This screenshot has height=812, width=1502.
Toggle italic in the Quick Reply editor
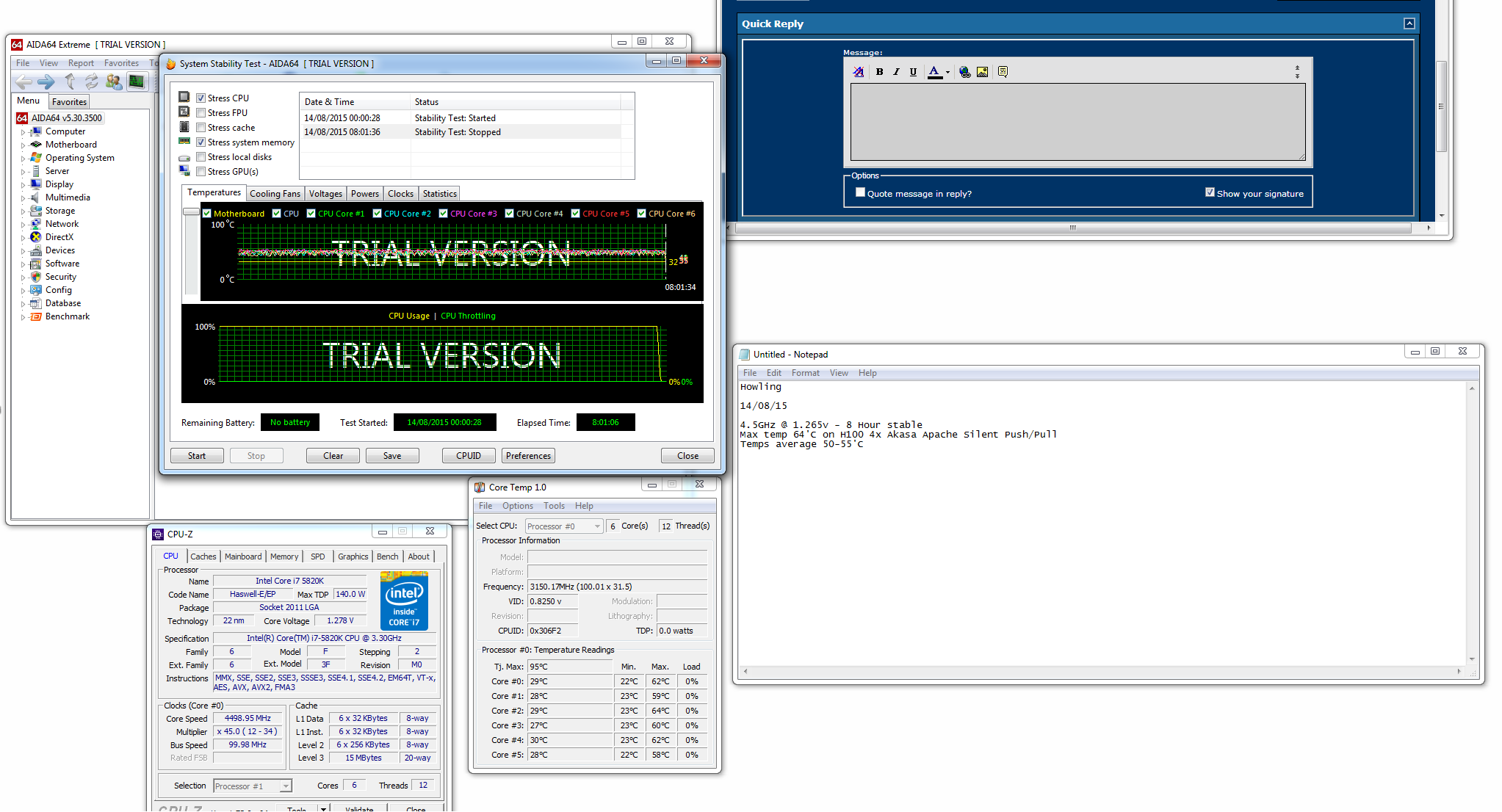click(x=896, y=72)
